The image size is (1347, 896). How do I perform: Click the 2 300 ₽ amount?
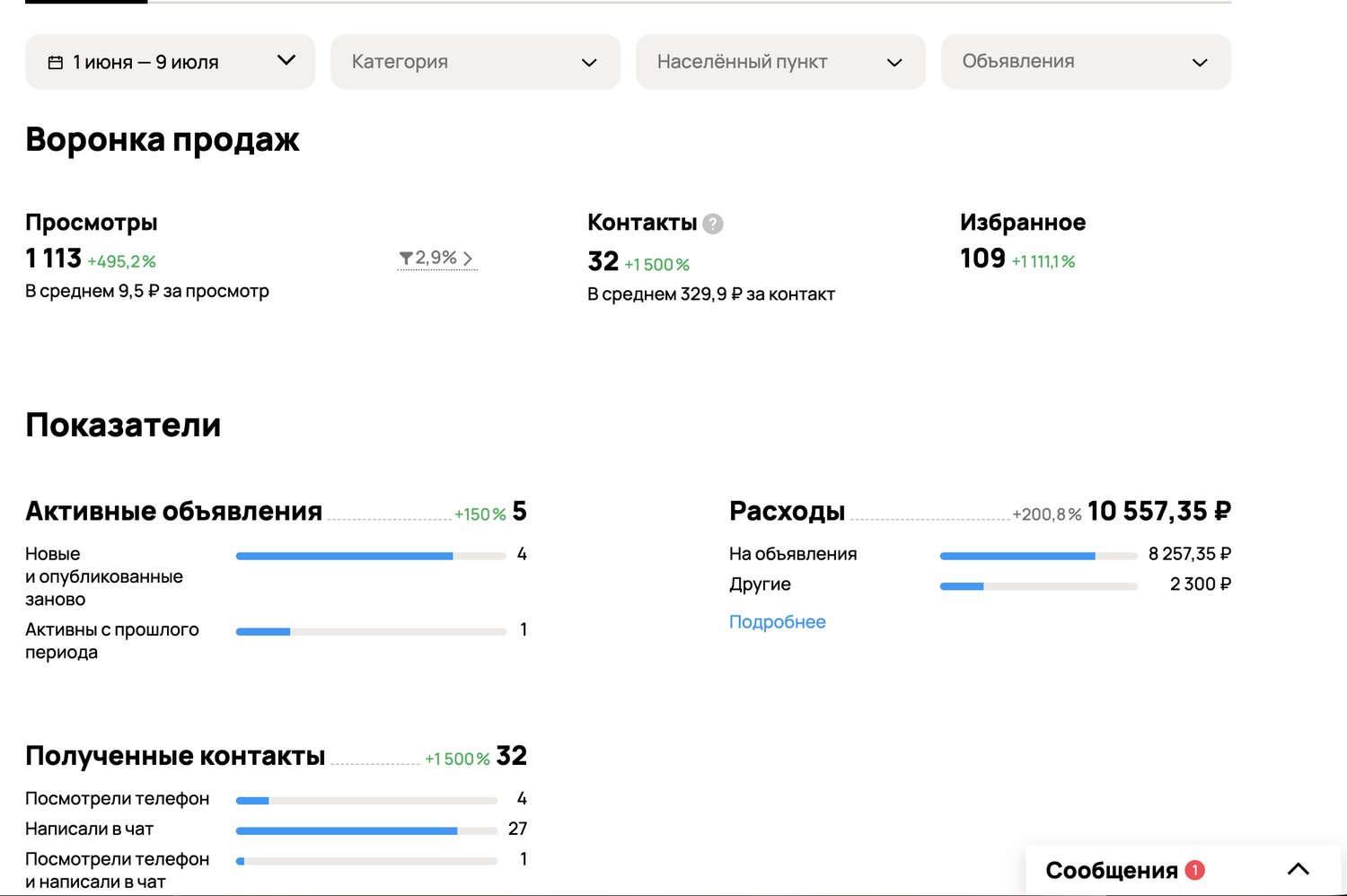1201,584
